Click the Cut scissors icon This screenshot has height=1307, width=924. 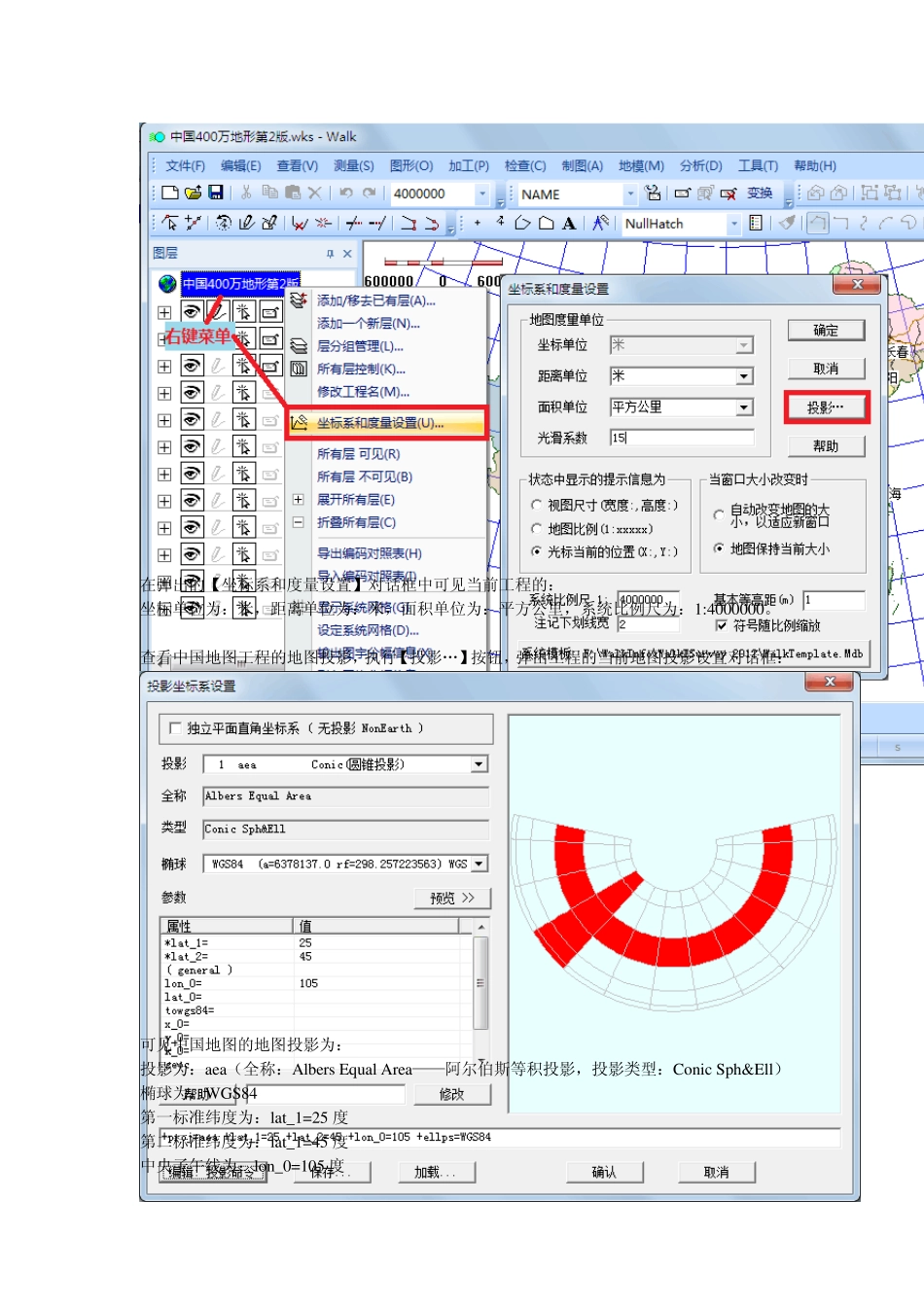[x=246, y=194]
